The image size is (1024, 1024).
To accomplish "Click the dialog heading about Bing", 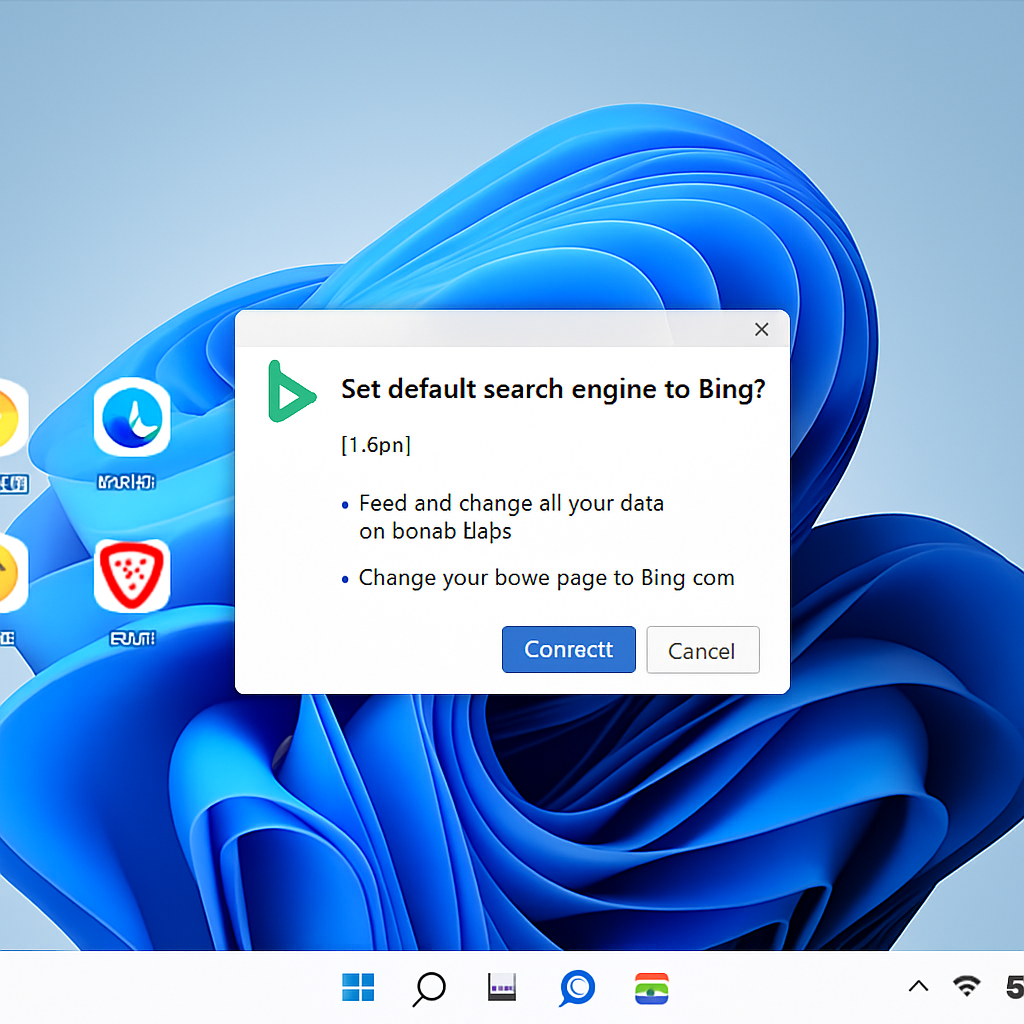I will 553,389.
